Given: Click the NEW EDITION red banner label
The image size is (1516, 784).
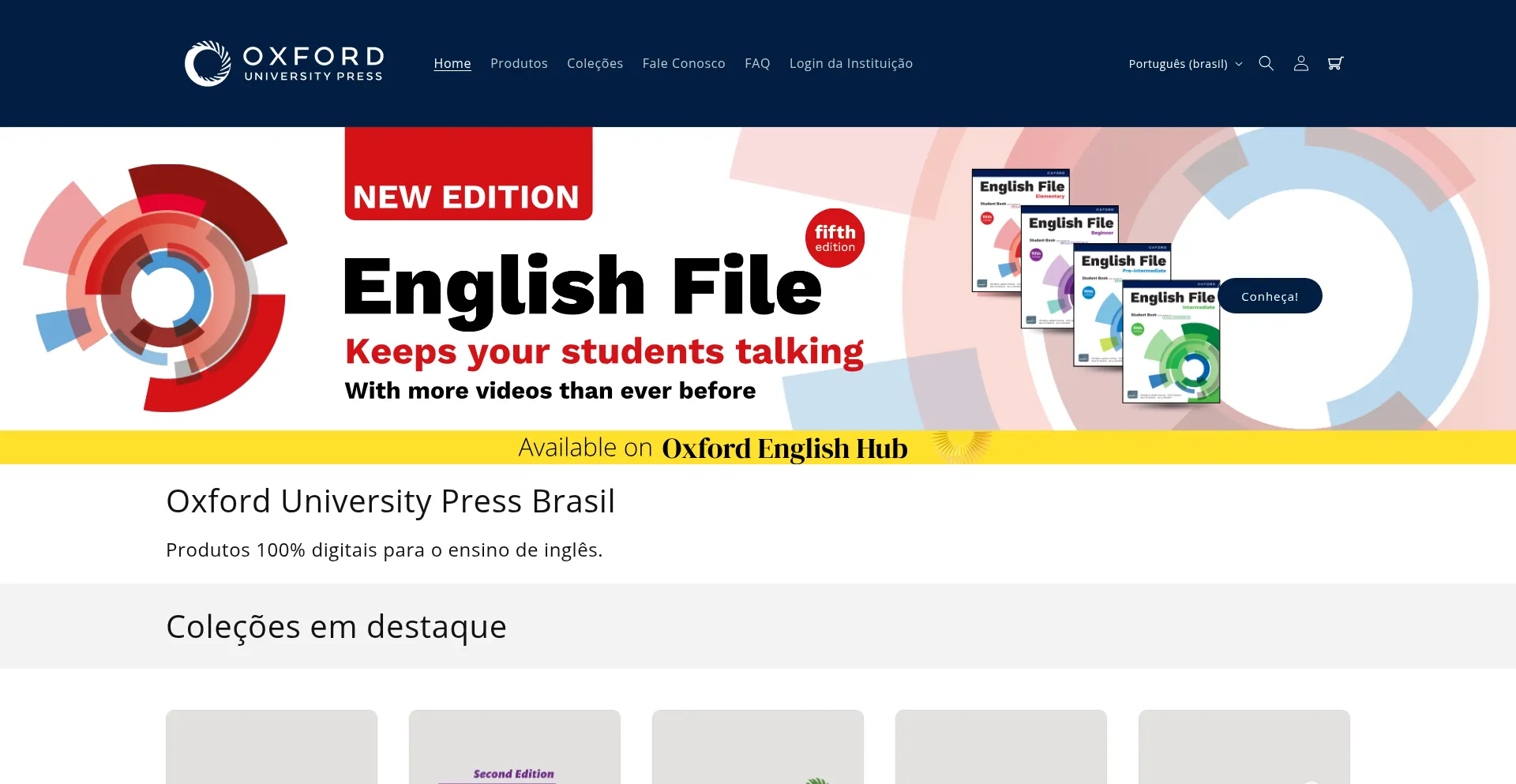Looking at the screenshot, I should click(x=468, y=174).
